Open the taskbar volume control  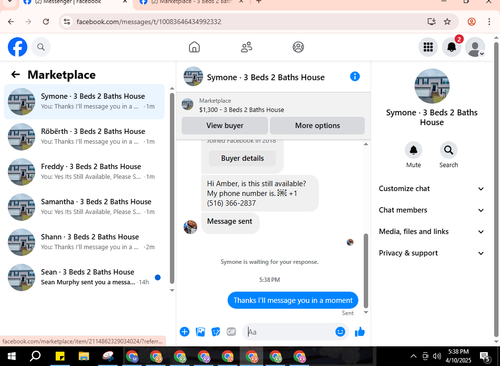tap(437, 356)
